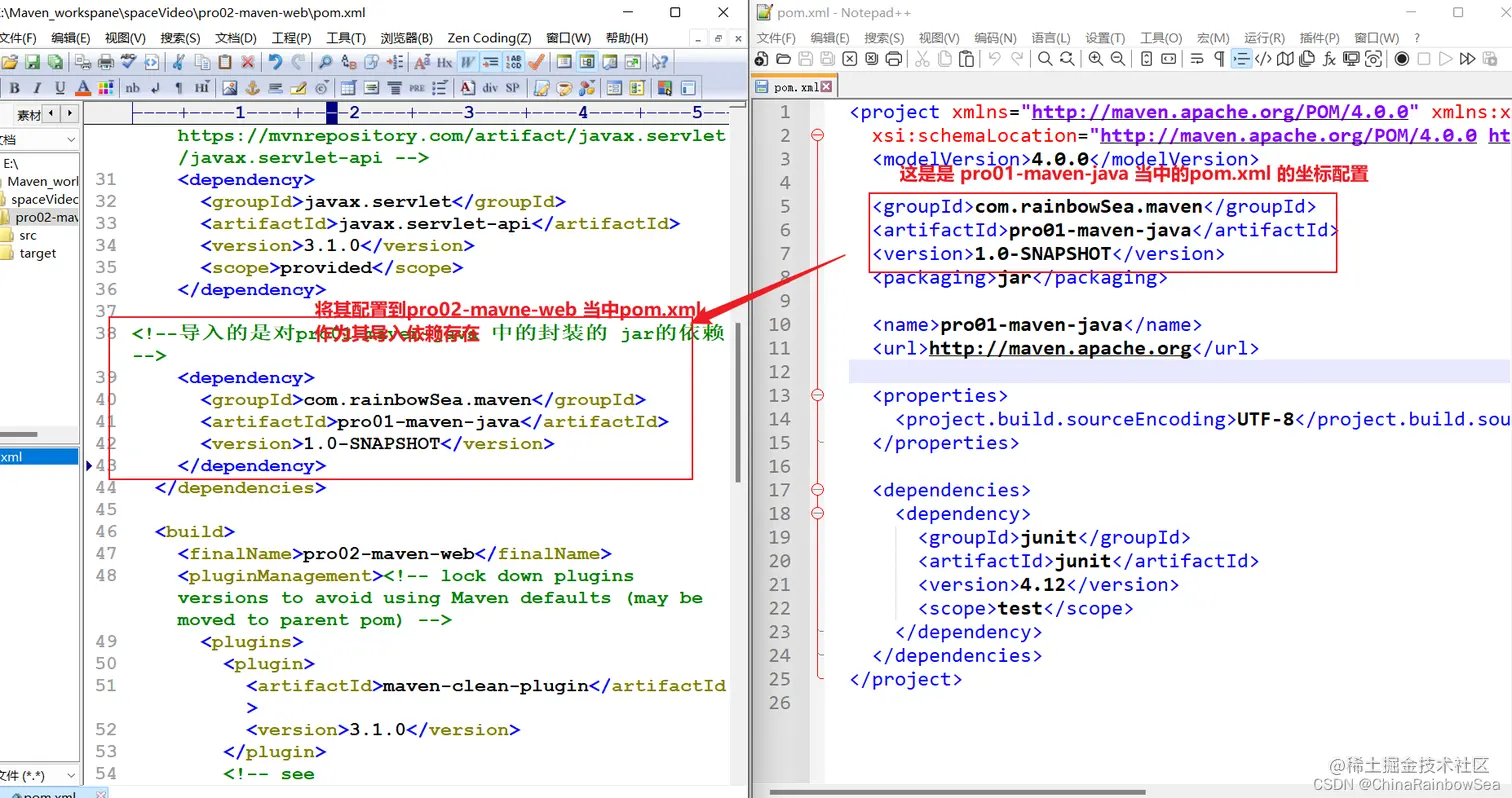Collapse the dependency fold marker in Notepad++
The width and height of the screenshot is (1512, 798).
pos(817,514)
